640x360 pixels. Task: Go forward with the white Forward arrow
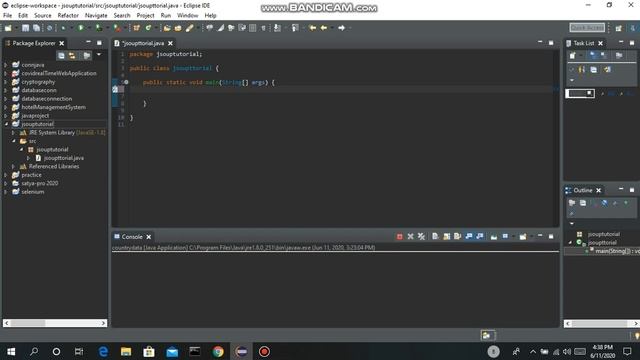(342, 28)
